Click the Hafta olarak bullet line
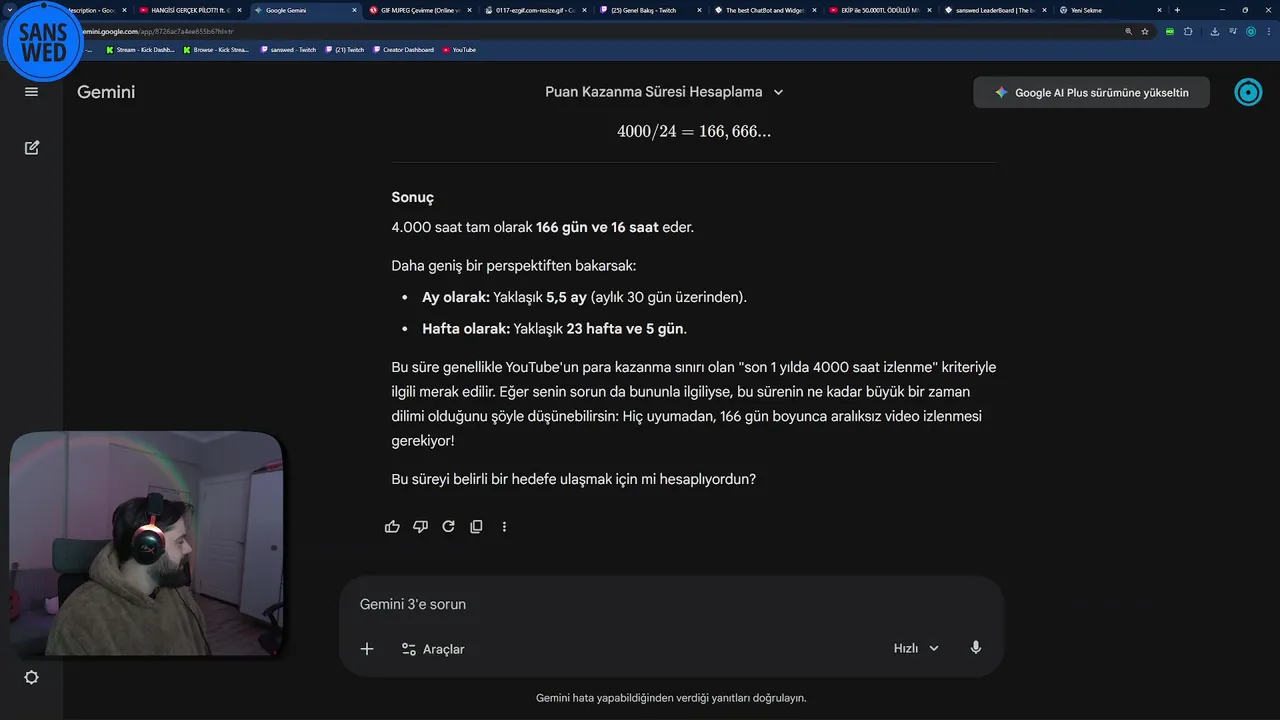The width and height of the screenshot is (1280, 720). [554, 328]
